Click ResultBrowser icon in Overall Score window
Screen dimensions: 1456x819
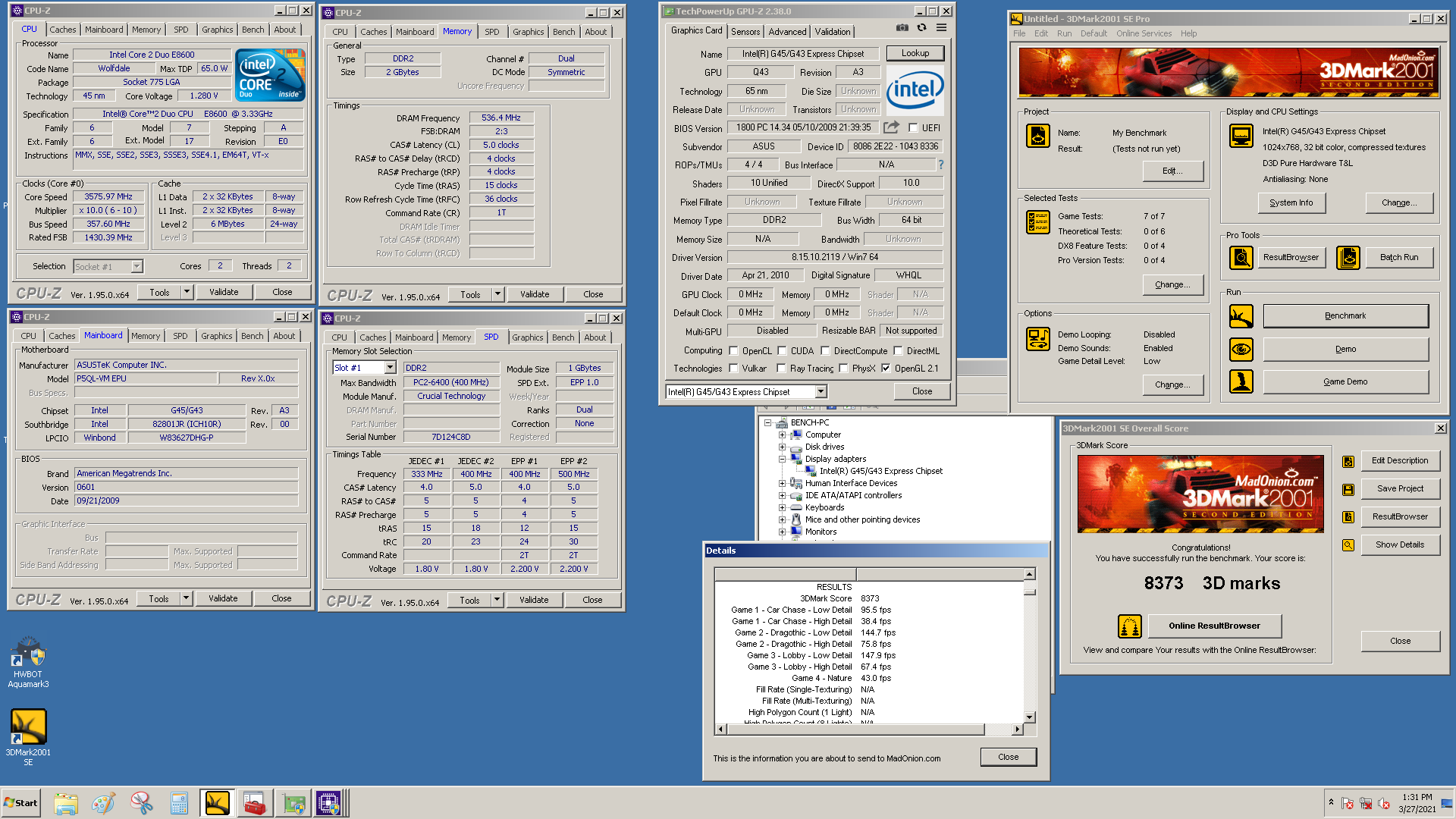1348,517
